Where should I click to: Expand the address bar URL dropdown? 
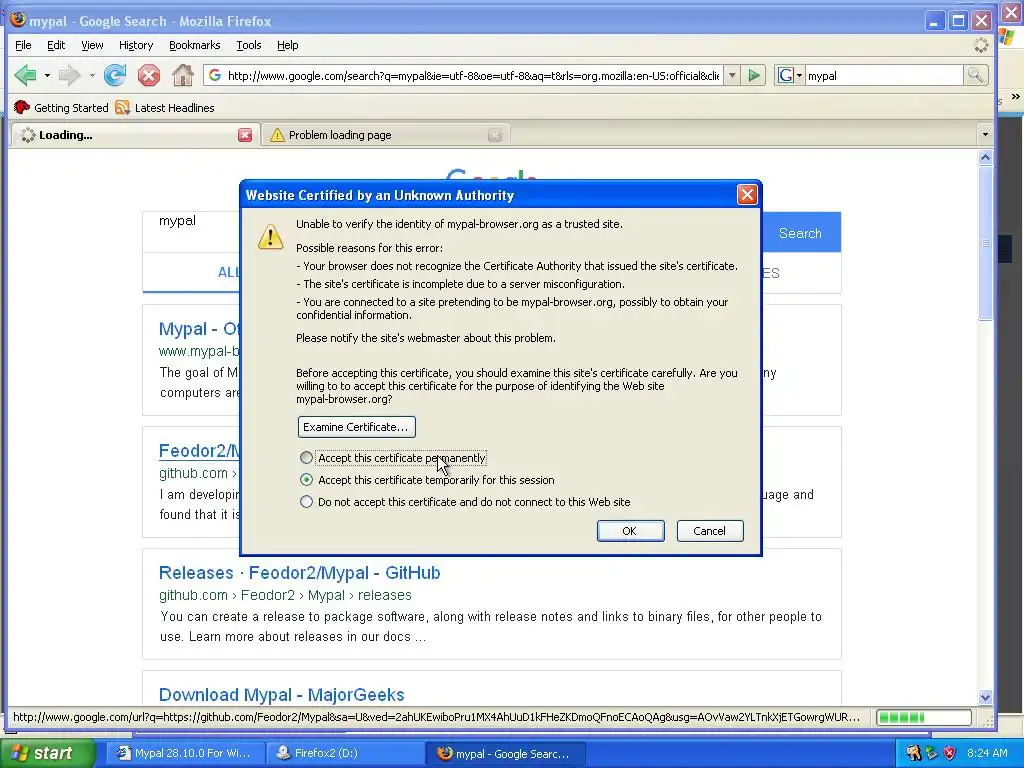[x=732, y=76]
